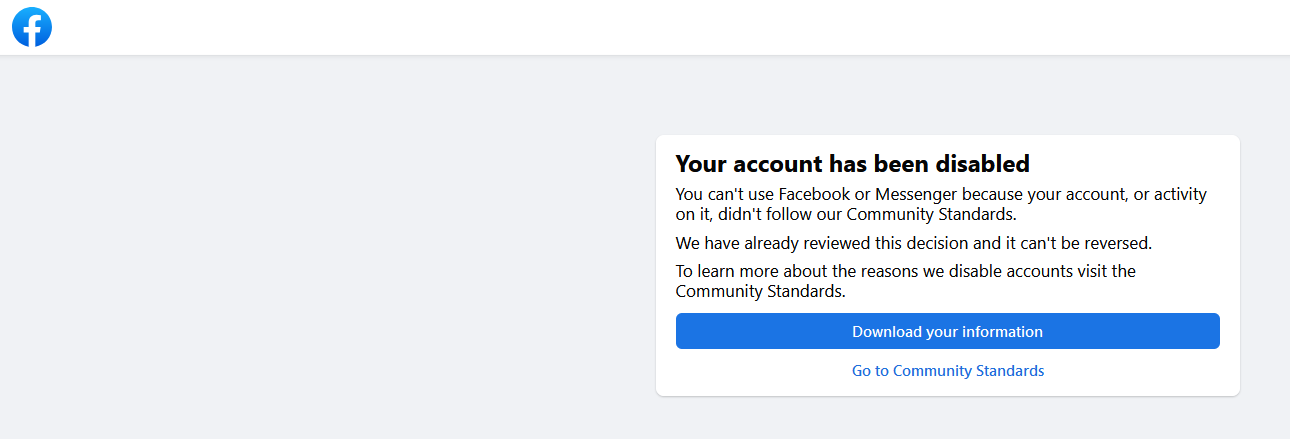1290x439 pixels.
Task: Click the gray background below the notice card
Action: 947,418
